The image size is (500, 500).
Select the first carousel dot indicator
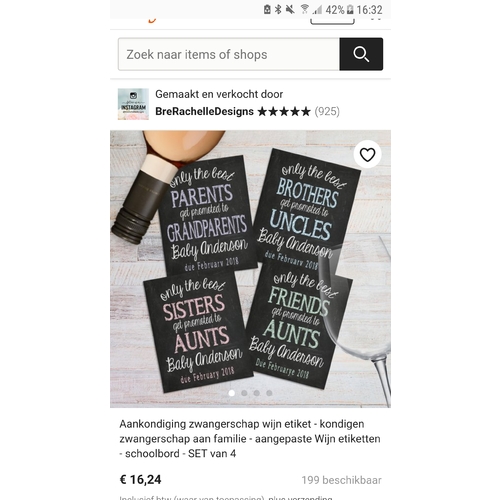(x=232, y=393)
